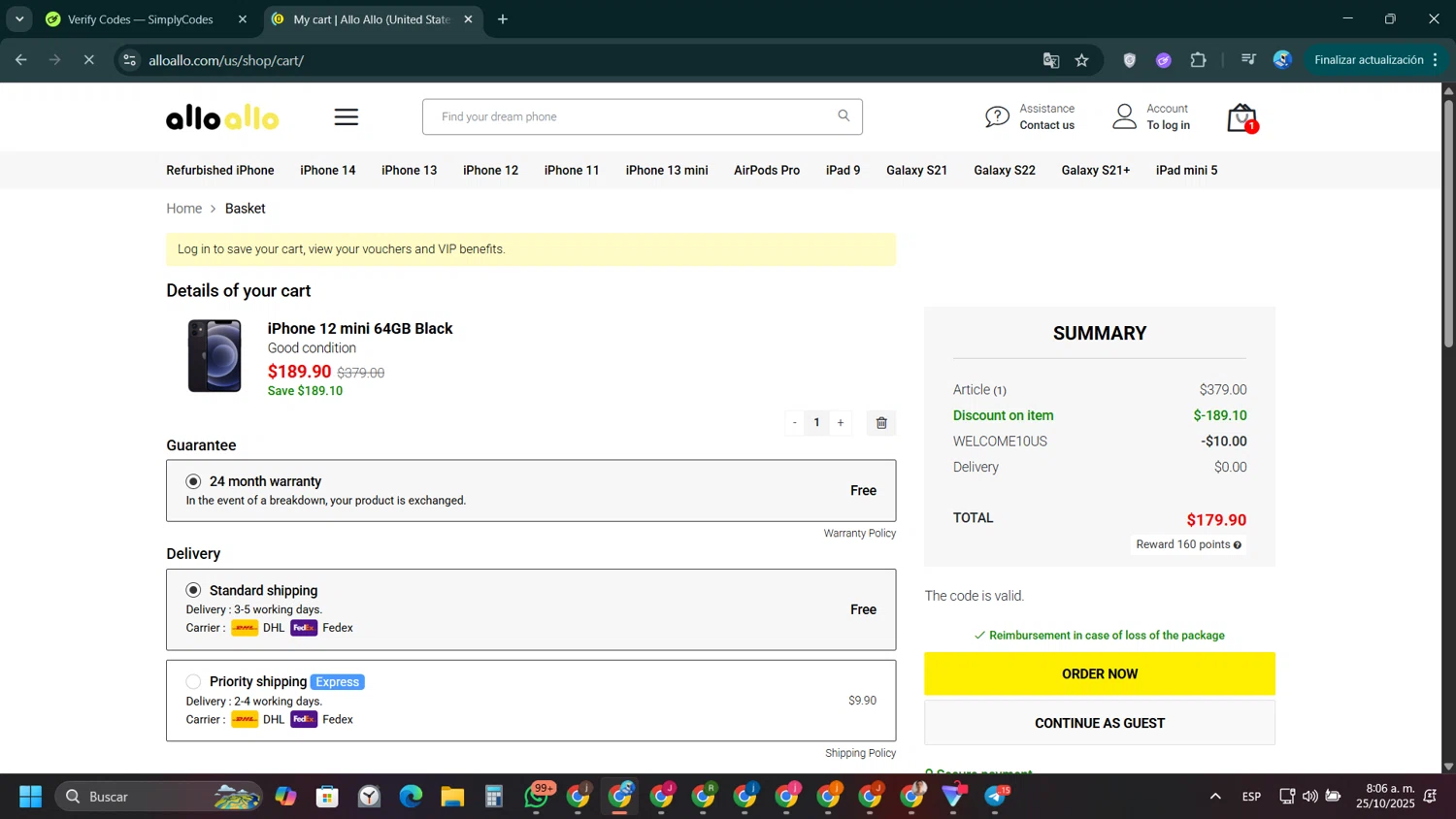Viewport: 1456px width, 819px height.
Task: Open WhatsApp from taskbar
Action: pyautogui.click(x=537, y=797)
